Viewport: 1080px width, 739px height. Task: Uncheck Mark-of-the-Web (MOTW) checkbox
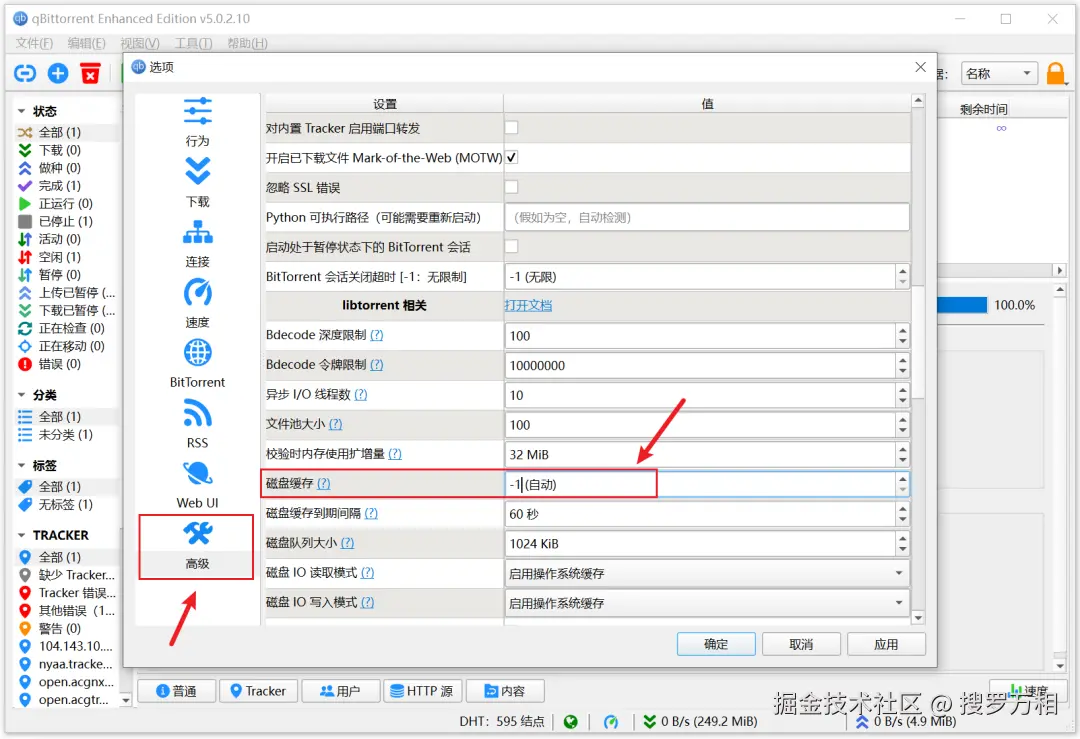click(x=511, y=158)
